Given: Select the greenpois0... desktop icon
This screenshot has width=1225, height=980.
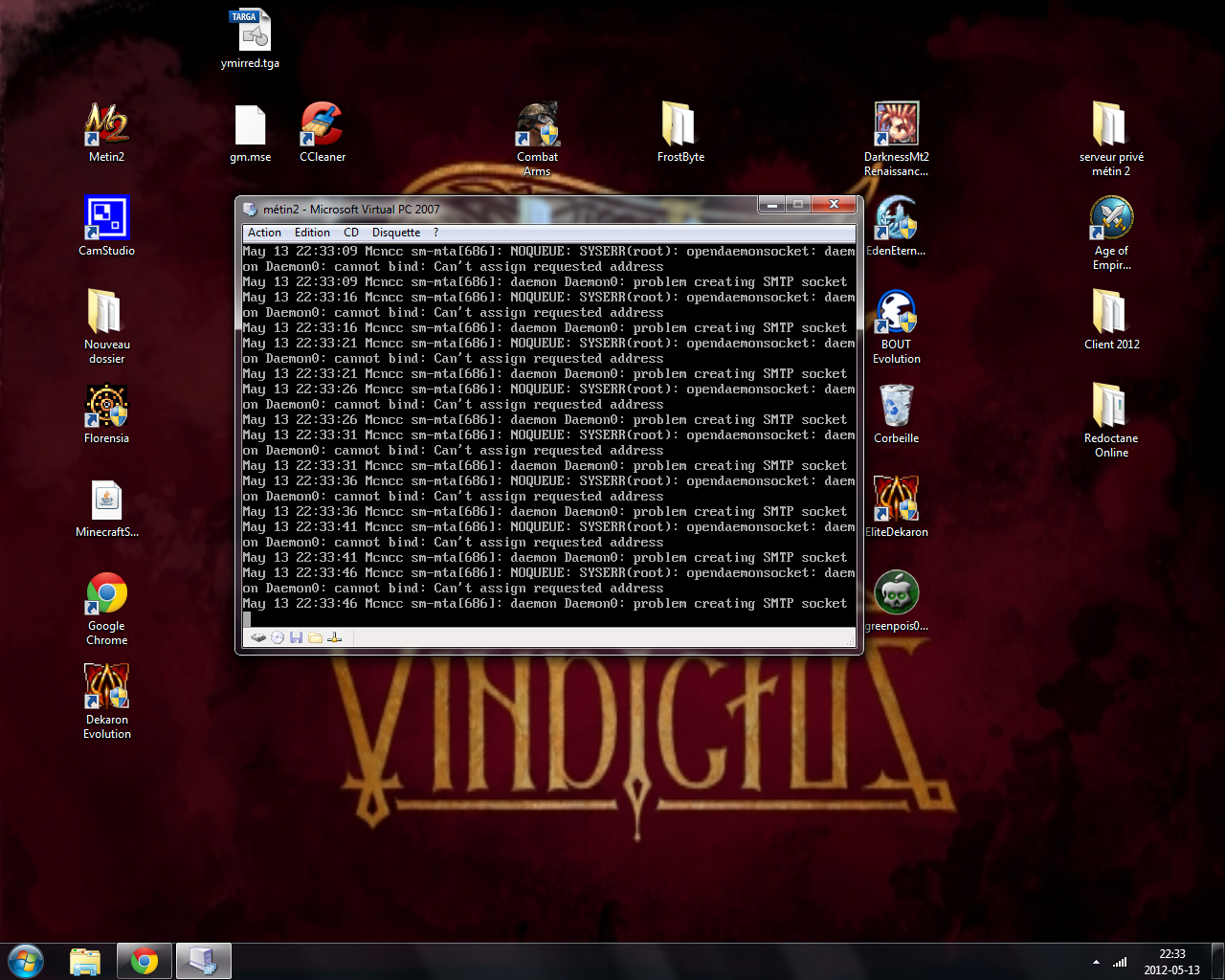Looking at the screenshot, I should click(897, 602).
